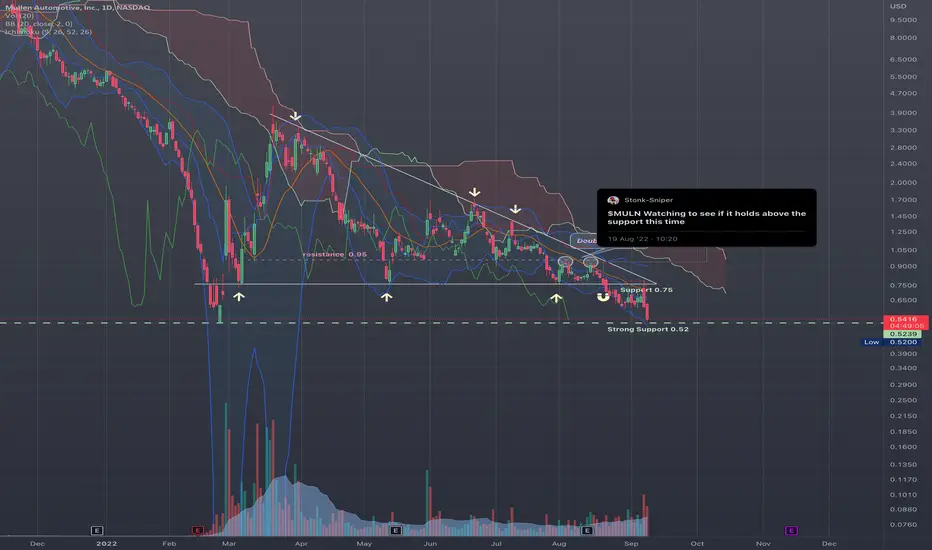The image size is (932, 550).
Task: Select the 'resistance 0.95' annotation text
Action: coord(335,254)
